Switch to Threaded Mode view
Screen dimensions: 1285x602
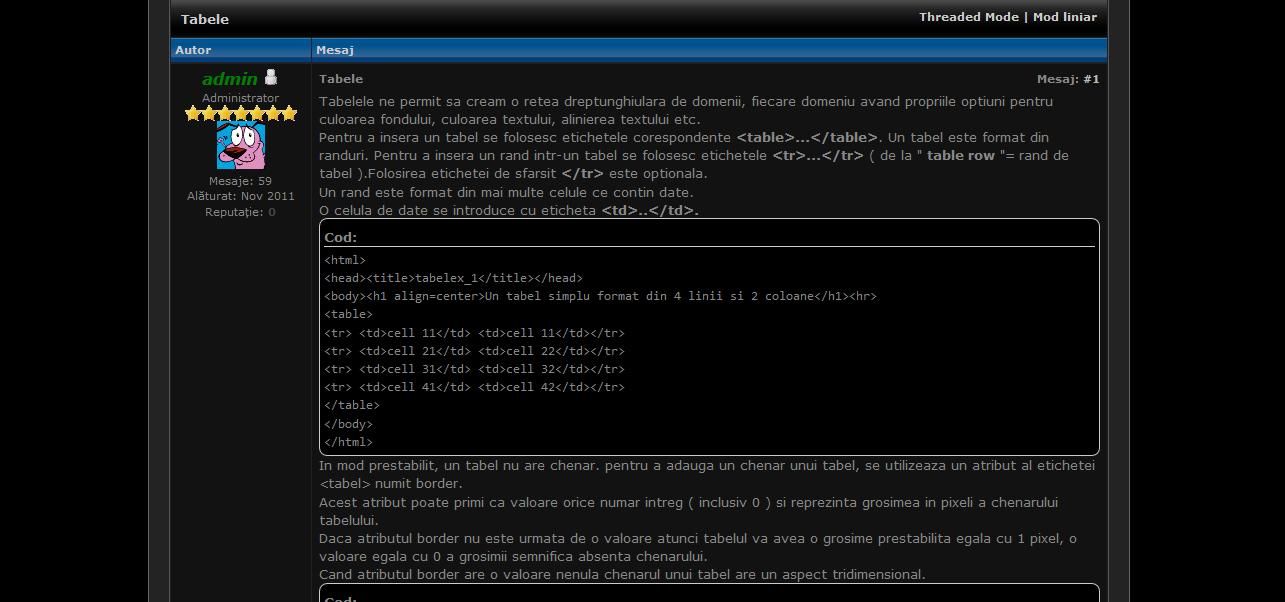point(968,17)
